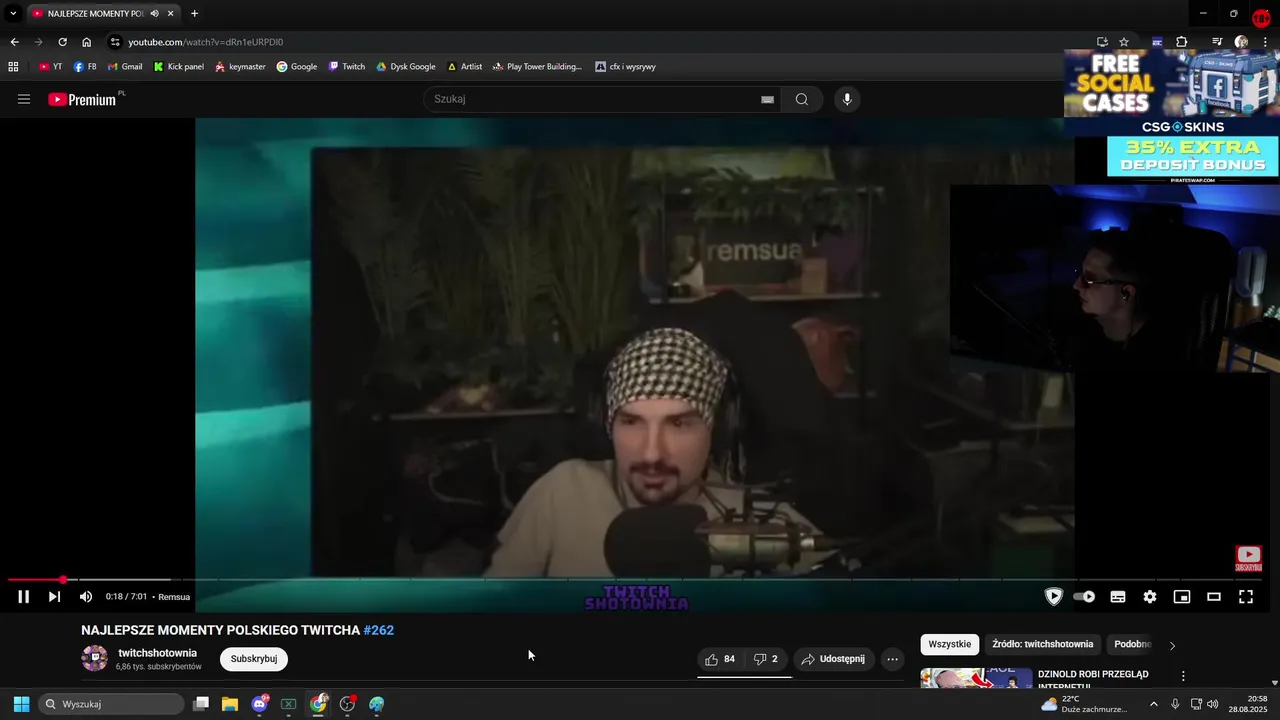Open the browser tab search dropdown
1280x720 pixels.
13,13
